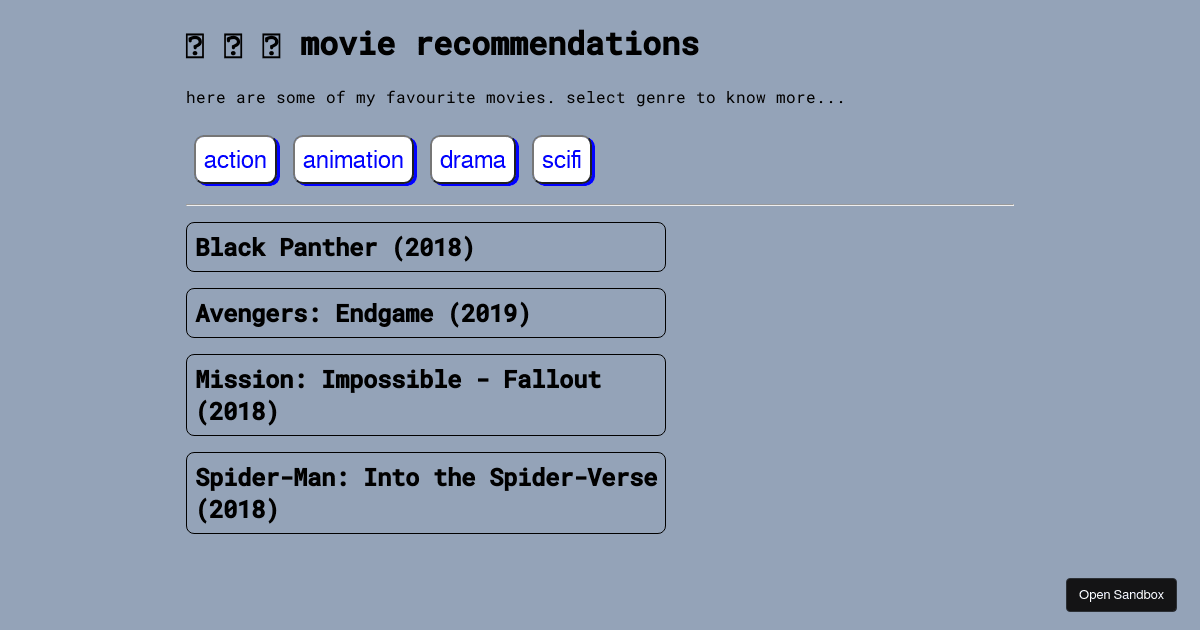
Task: Click the movie recommendations heading
Action: coord(498,43)
